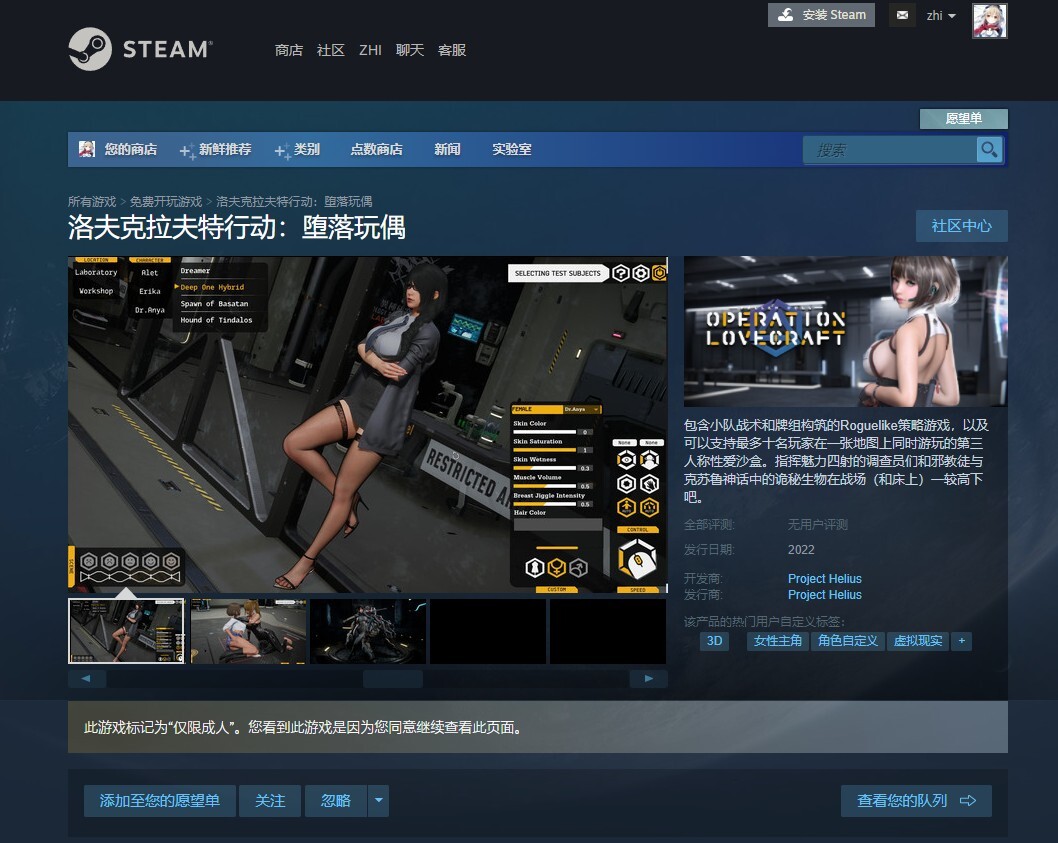Expand the zhi account dropdown
This screenshot has width=1058, height=843.
coord(941,16)
